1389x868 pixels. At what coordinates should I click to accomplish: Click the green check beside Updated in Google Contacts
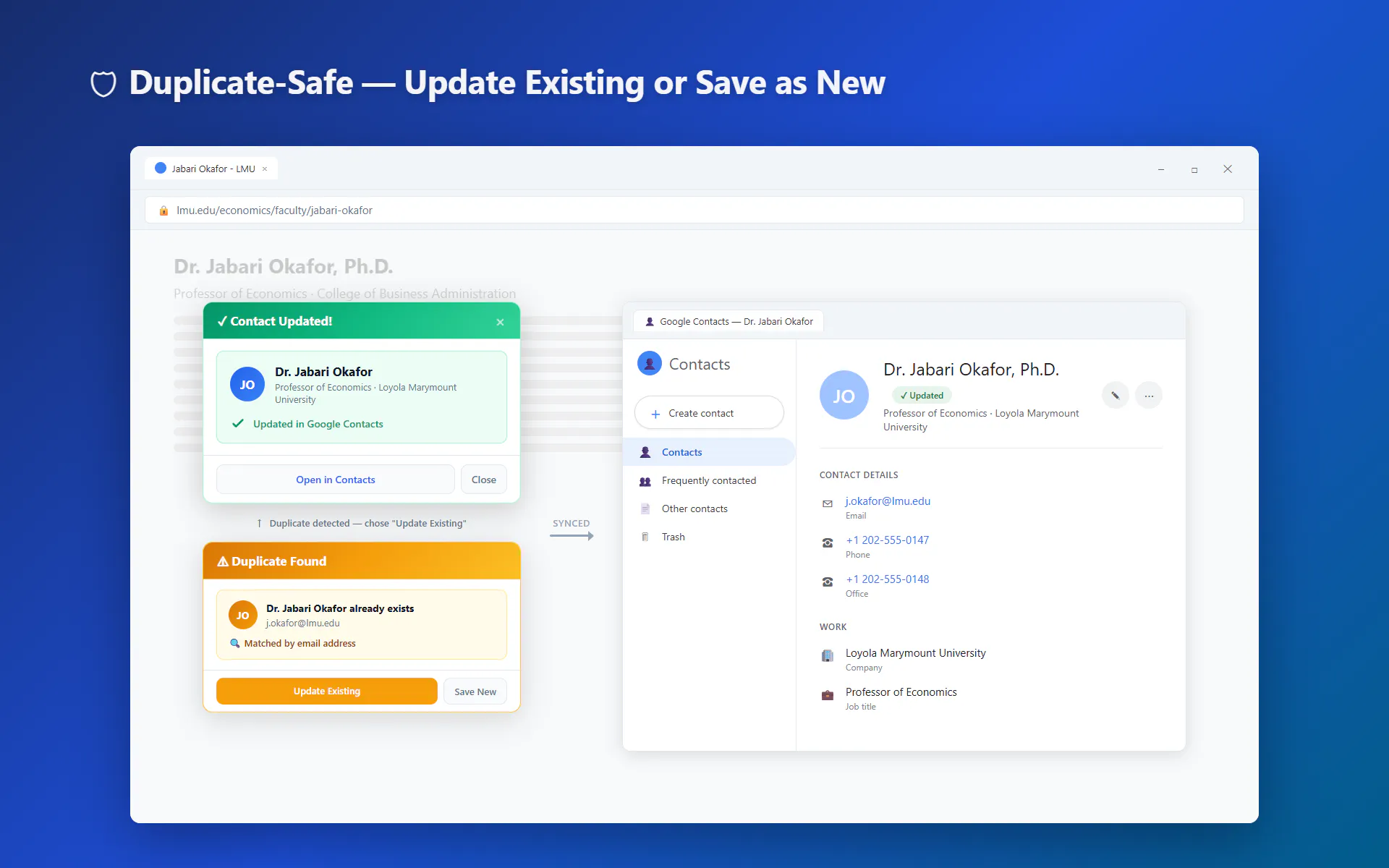(237, 424)
